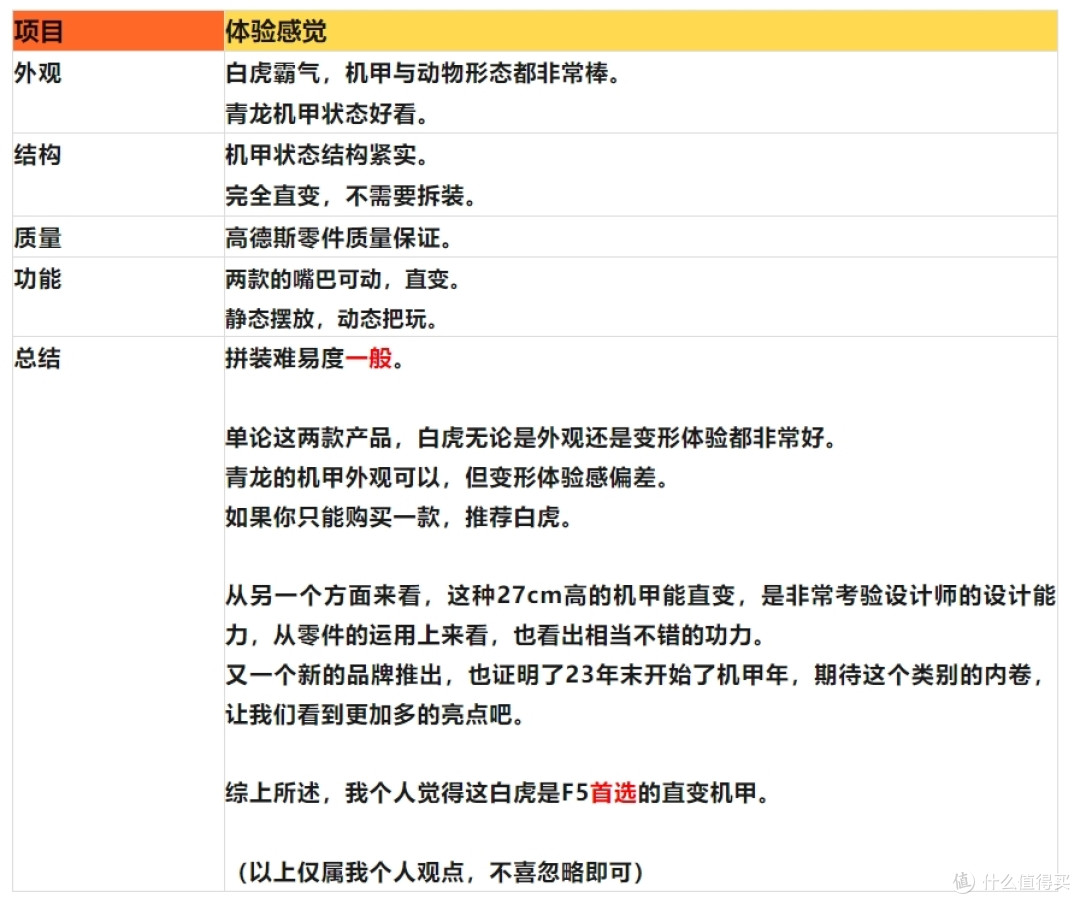Click the line starting '单论这两款产品'

[530, 438]
